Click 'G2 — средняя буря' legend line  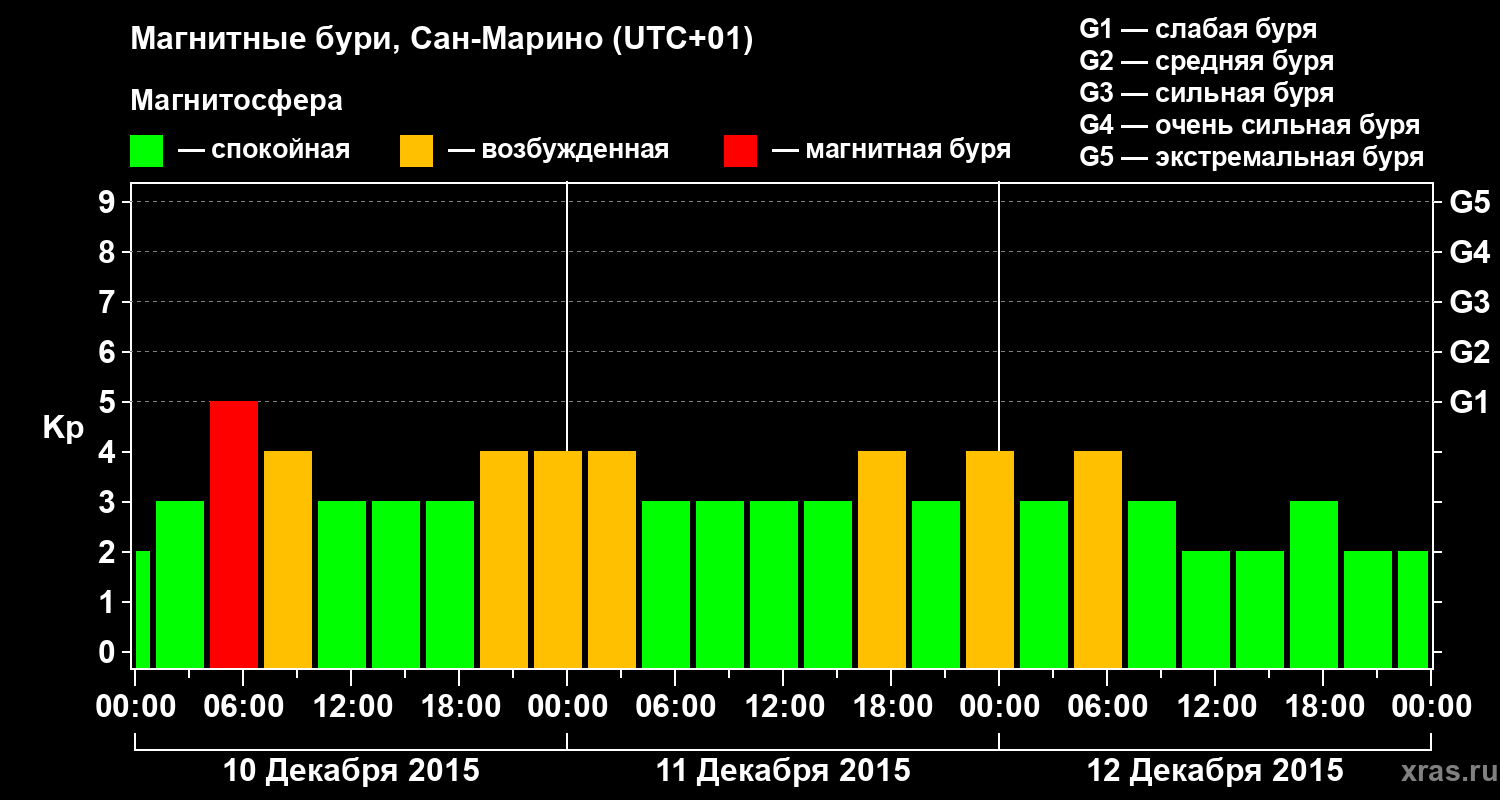click(x=1206, y=61)
